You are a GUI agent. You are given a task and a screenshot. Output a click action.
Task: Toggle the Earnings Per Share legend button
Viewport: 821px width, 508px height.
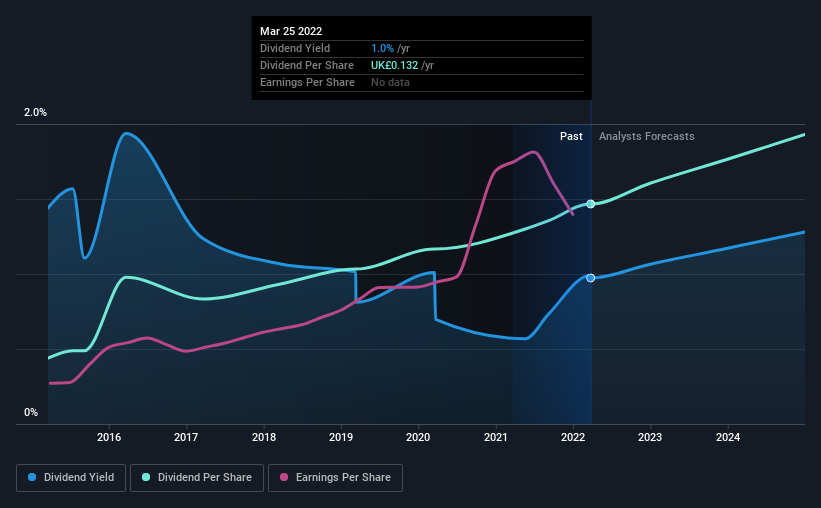335,478
